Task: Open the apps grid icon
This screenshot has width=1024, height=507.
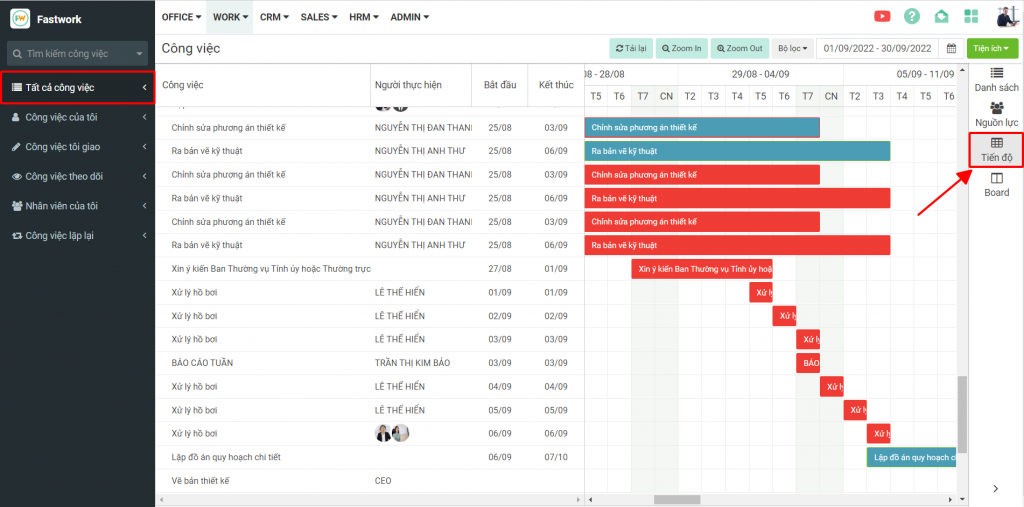Action: pyautogui.click(x=971, y=16)
